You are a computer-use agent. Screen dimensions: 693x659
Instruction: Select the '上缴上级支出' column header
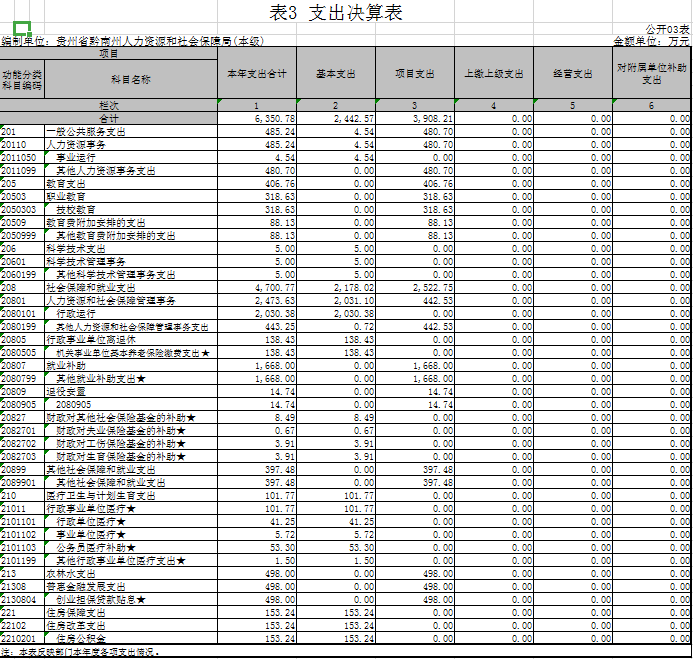pos(494,73)
